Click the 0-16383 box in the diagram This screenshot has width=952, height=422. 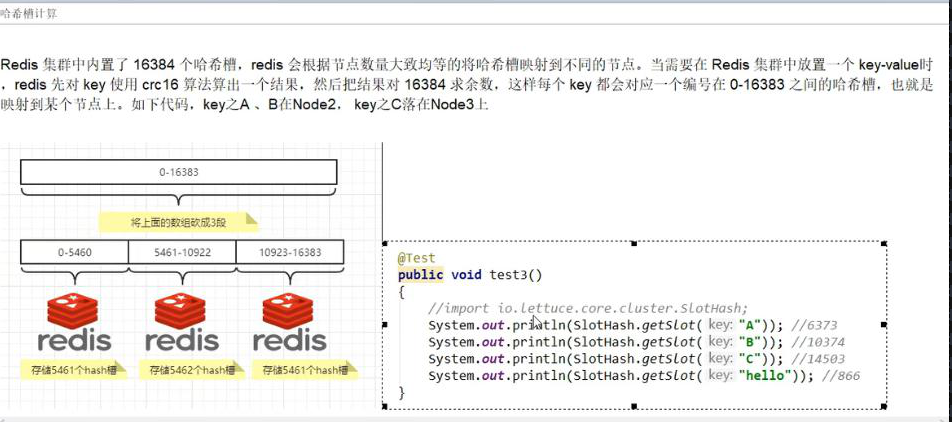point(178,172)
